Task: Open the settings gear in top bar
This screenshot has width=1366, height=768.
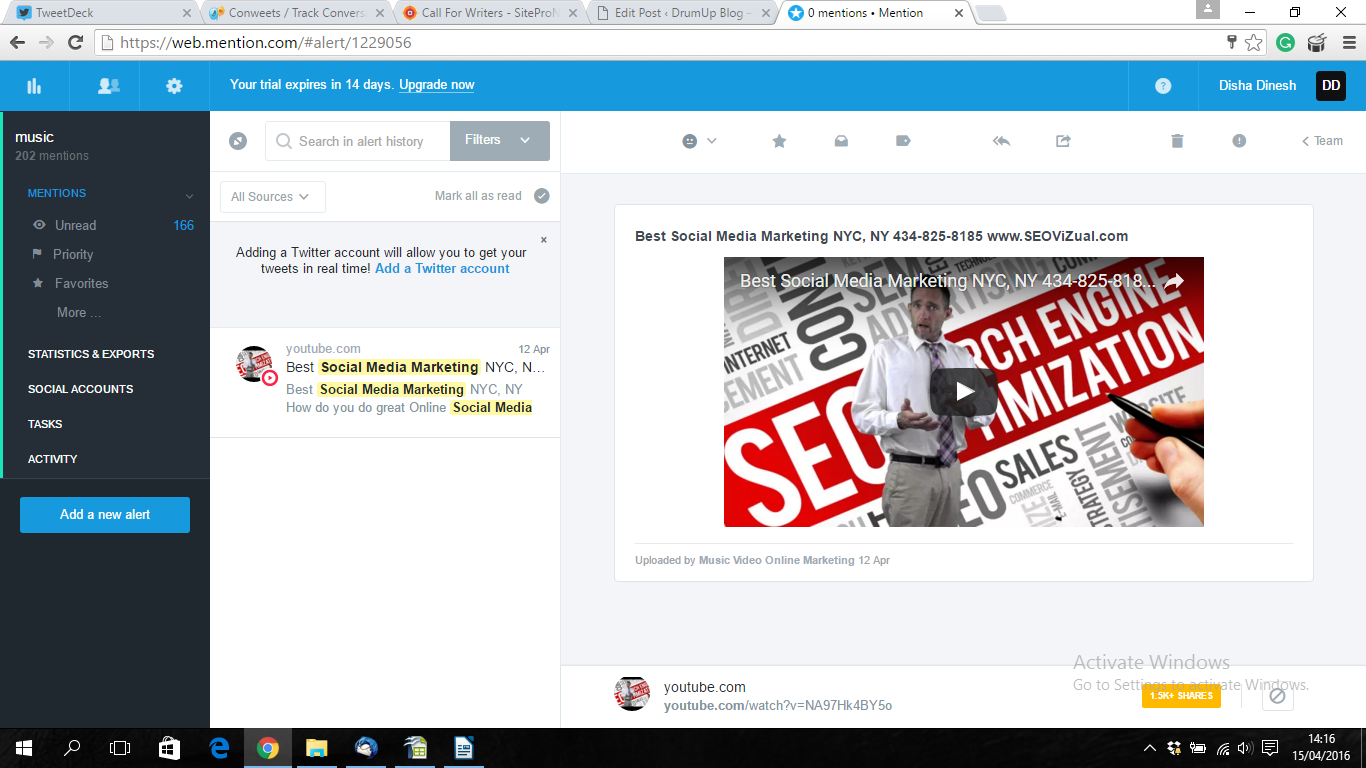Action: (174, 86)
